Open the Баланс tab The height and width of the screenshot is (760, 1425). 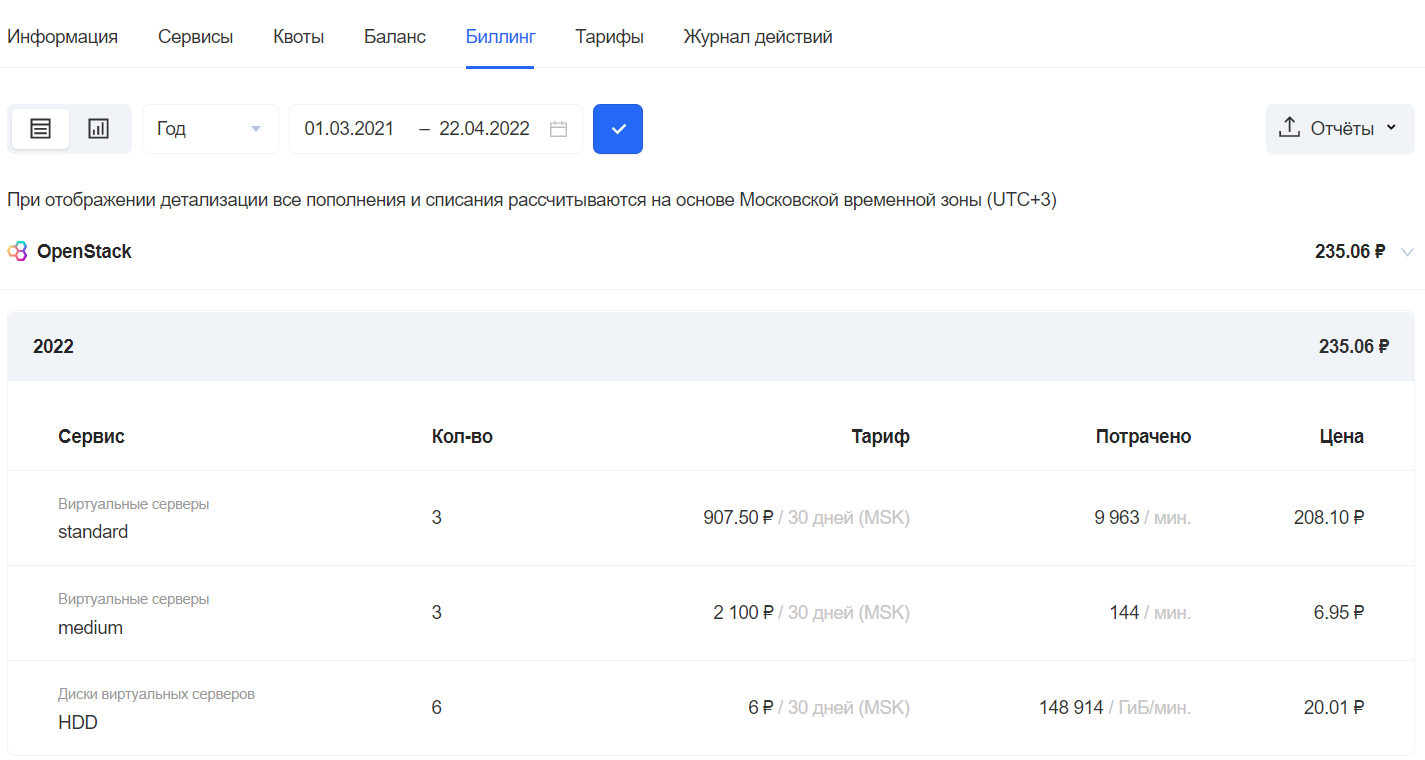tap(395, 37)
